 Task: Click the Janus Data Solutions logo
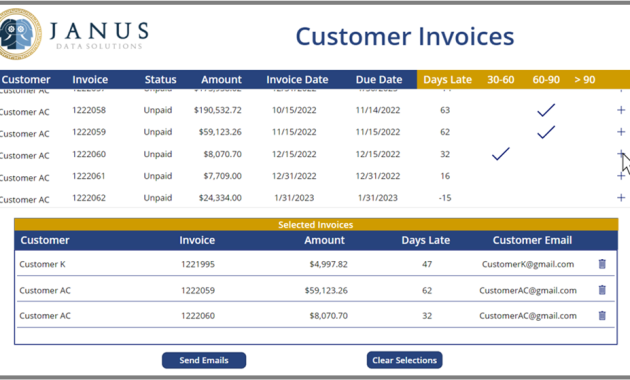pos(74,35)
